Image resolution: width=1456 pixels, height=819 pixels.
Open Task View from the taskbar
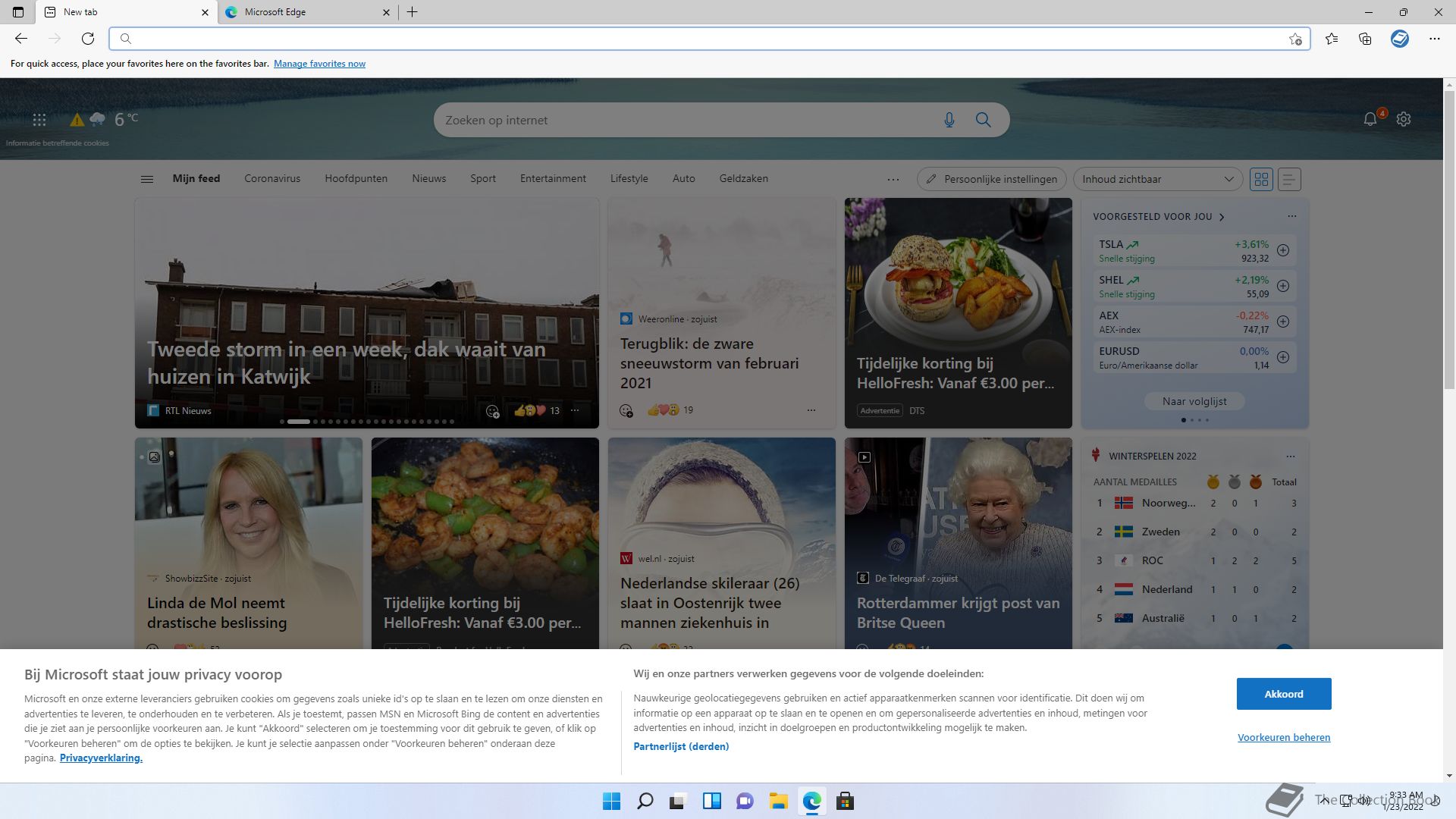678,801
